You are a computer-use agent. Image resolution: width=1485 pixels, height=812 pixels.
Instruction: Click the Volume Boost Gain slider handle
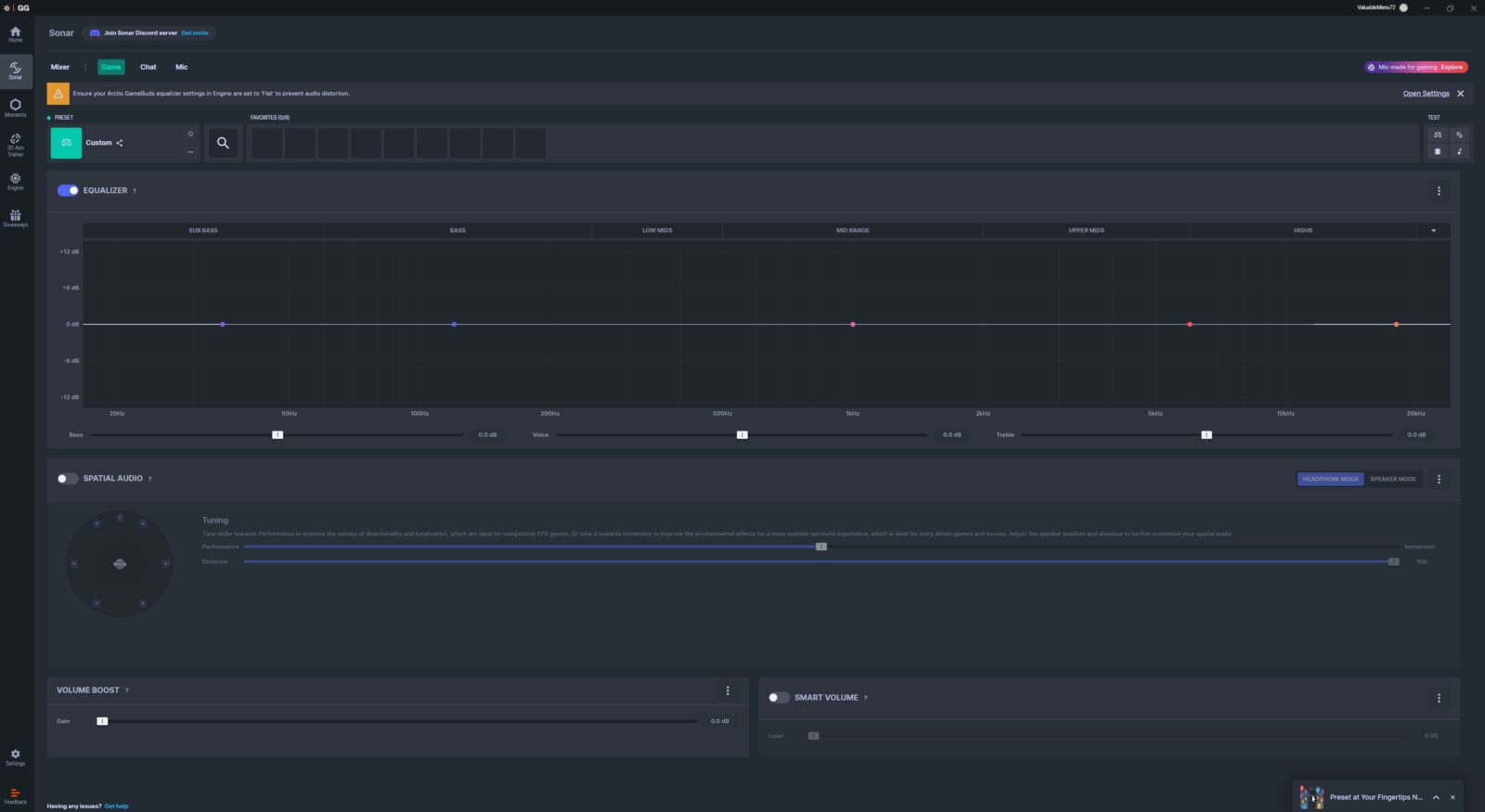coord(102,721)
